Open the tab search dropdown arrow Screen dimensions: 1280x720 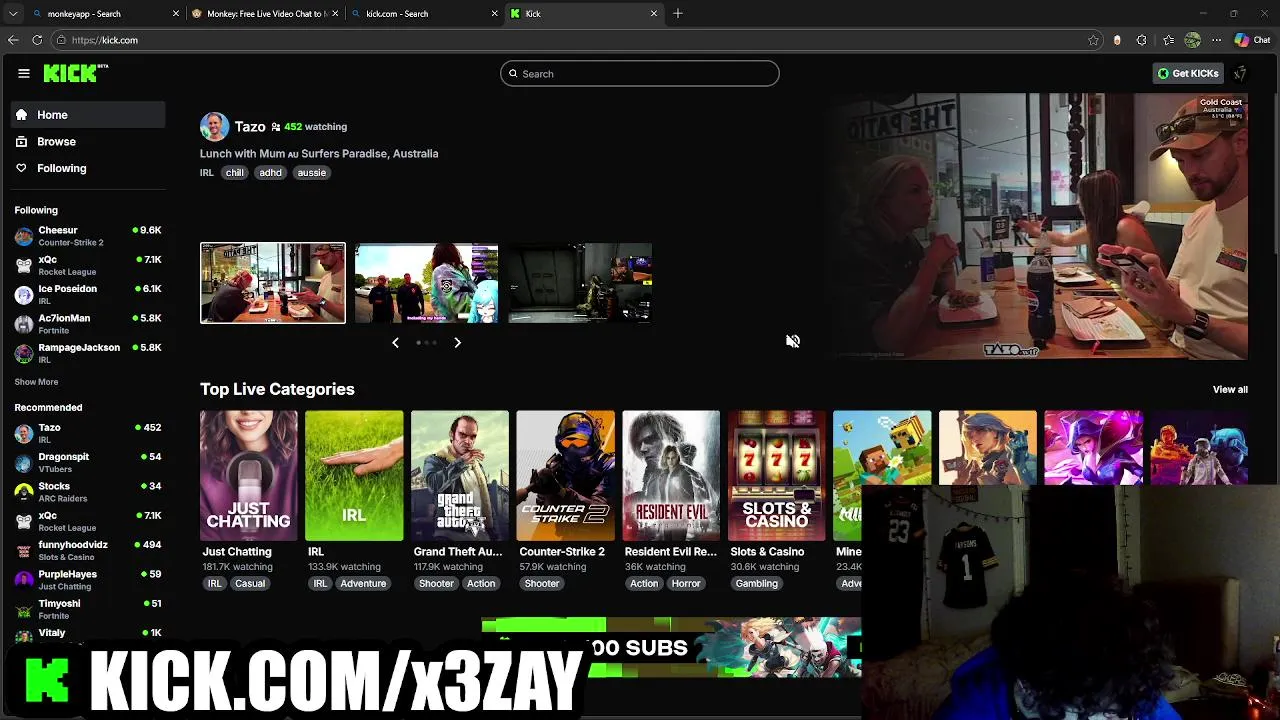click(x=13, y=14)
